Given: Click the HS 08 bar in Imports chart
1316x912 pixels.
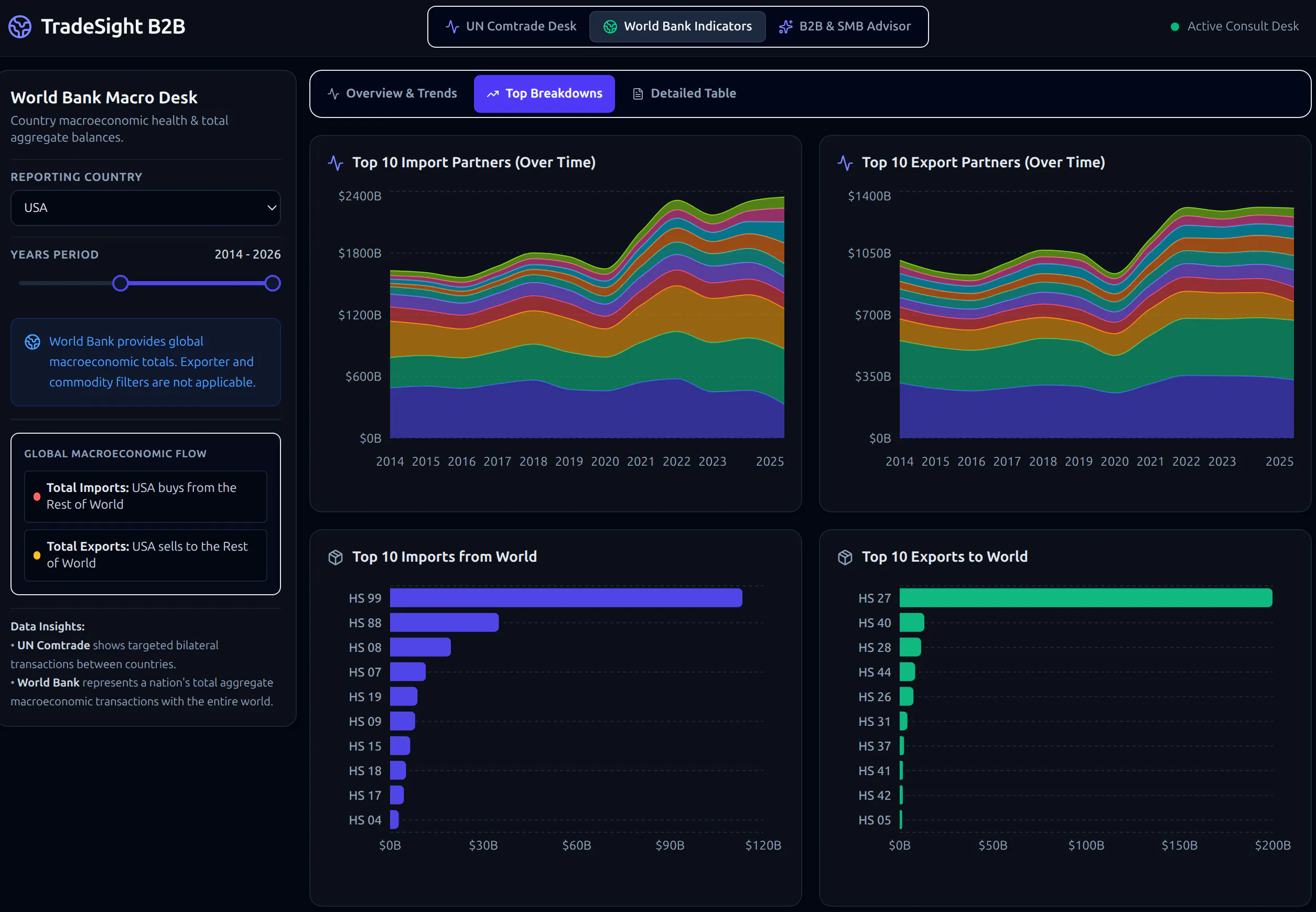Looking at the screenshot, I should [x=420, y=648].
